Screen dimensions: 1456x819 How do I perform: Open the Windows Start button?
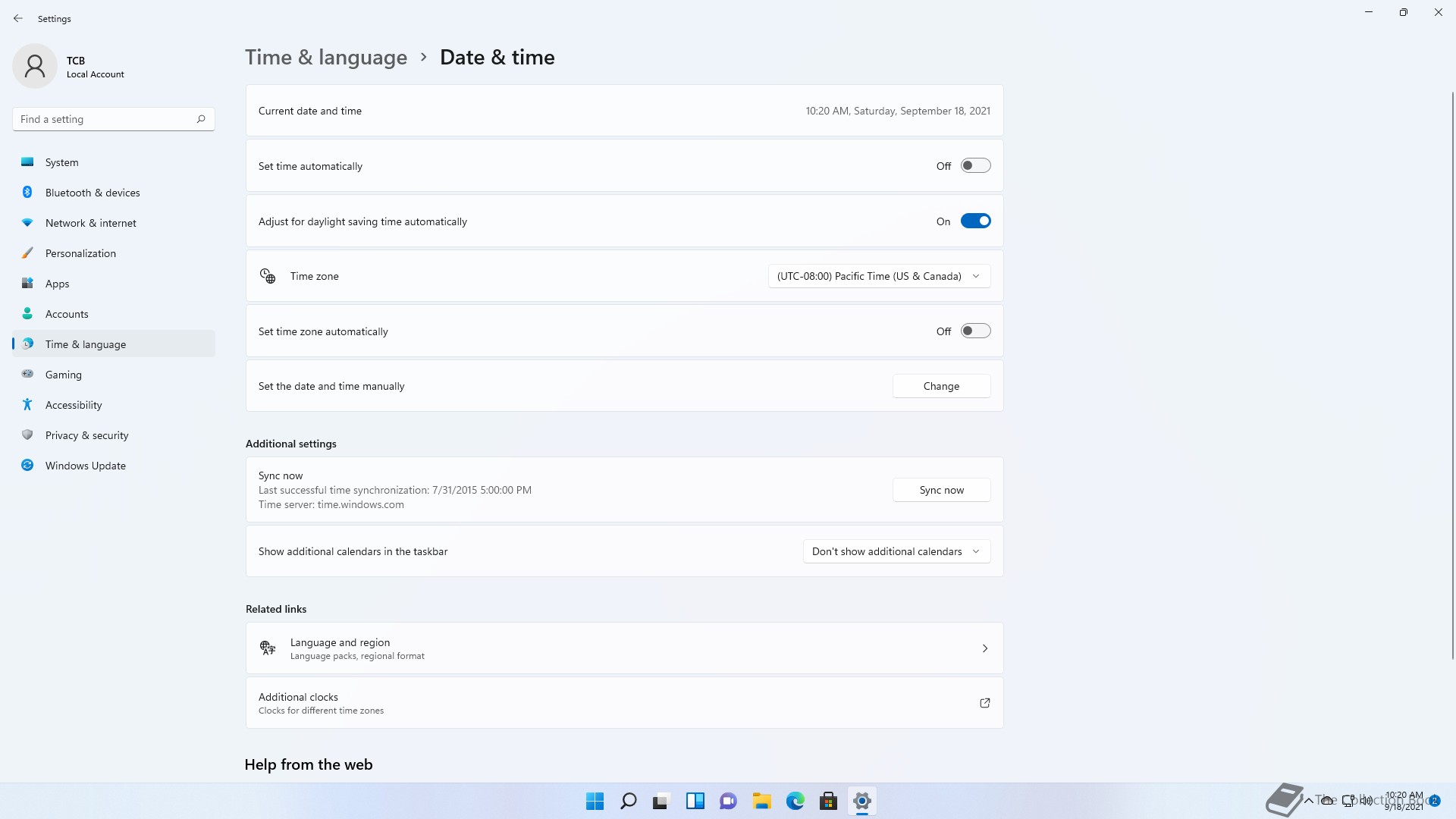coord(595,801)
